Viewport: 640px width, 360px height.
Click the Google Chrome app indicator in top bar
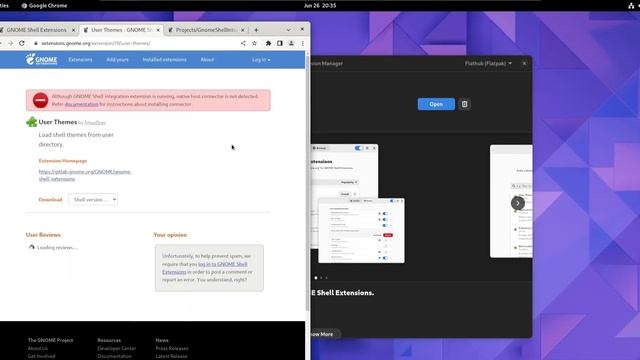(44, 6)
